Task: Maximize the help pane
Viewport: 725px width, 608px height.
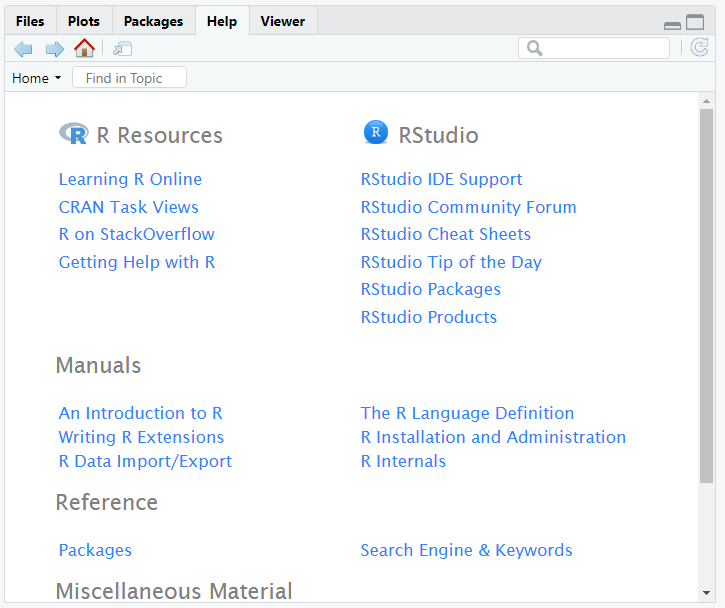Action: (x=695, y=22)
